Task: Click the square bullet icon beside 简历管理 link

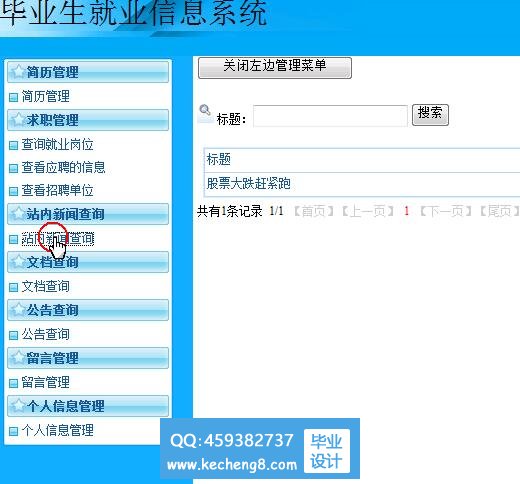Action: (13, 97)
